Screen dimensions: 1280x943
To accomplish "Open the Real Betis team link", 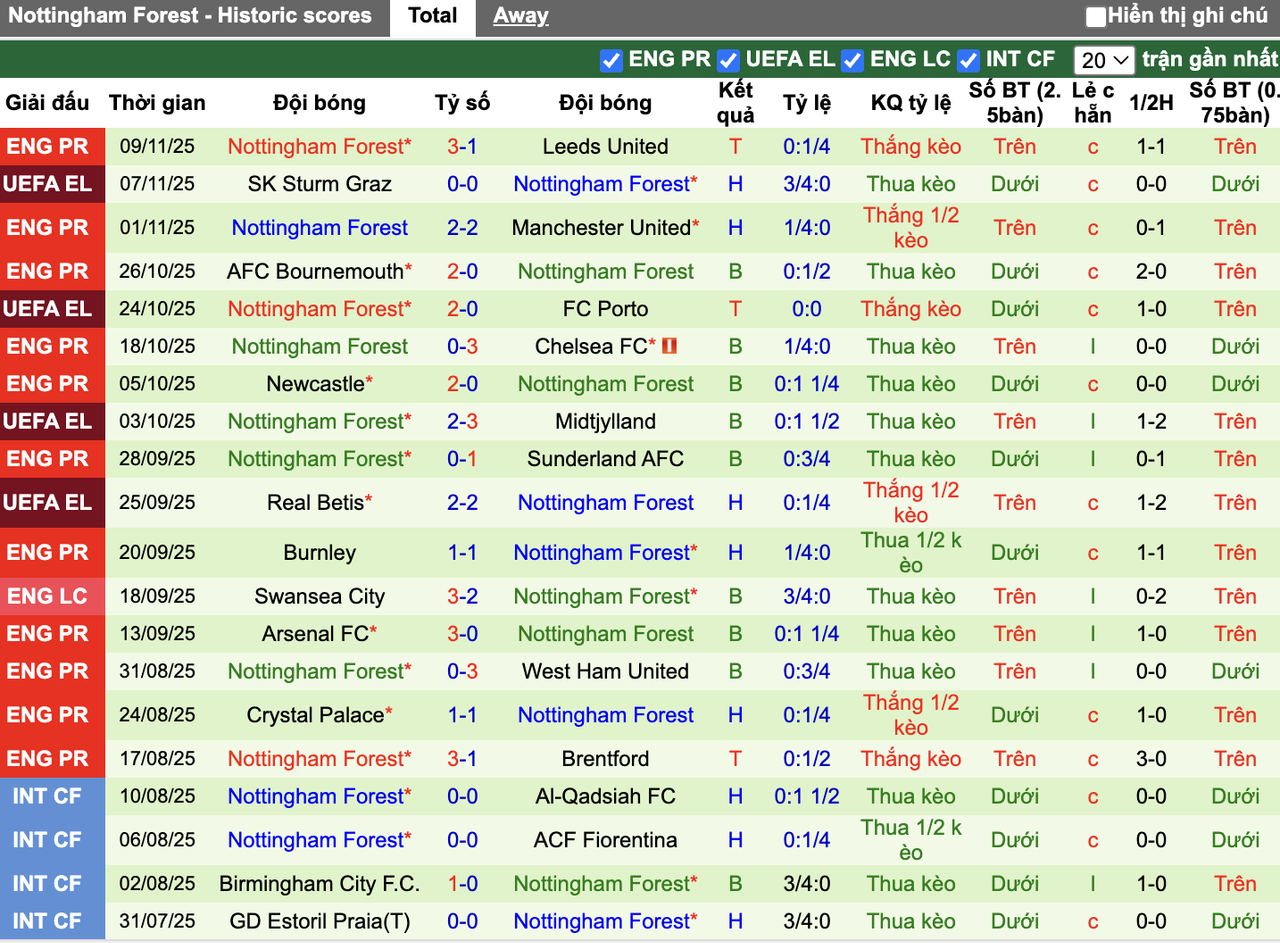I will click(315, 503).
